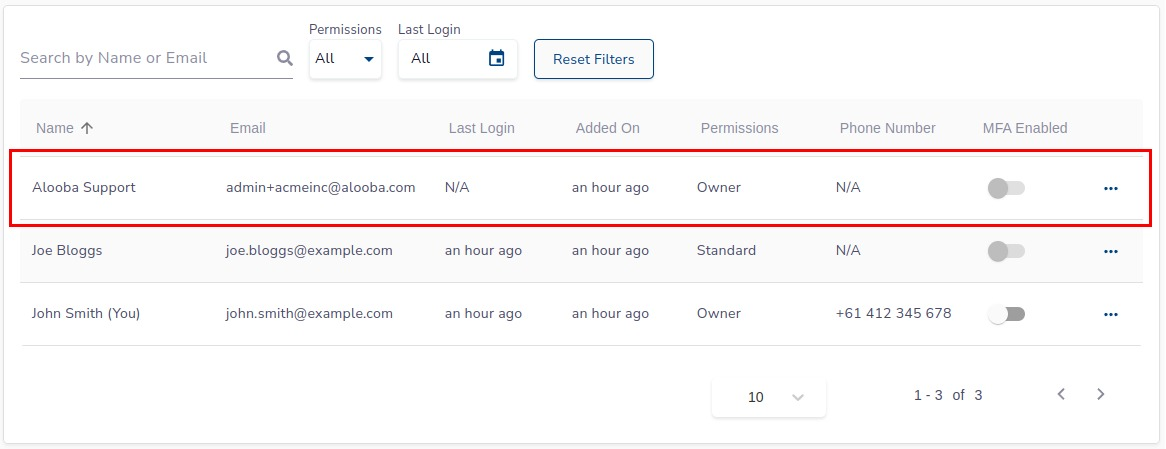Viewport: 1166px width, 449px height.
Task: Click the Owner permission for Alooba Support
Action: pos(719,187)
